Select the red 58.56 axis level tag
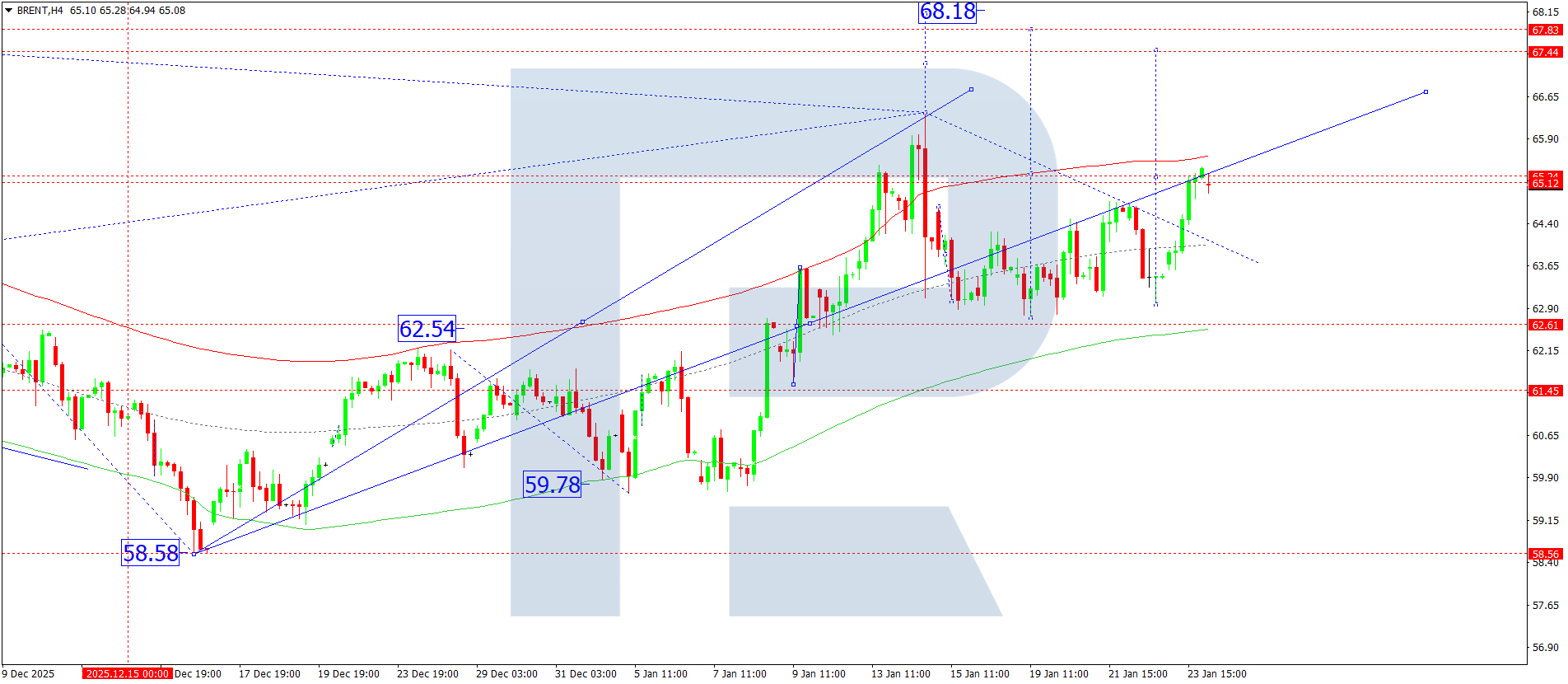Viewport: 1568px width, 684px height. (x=1545, y=554)
